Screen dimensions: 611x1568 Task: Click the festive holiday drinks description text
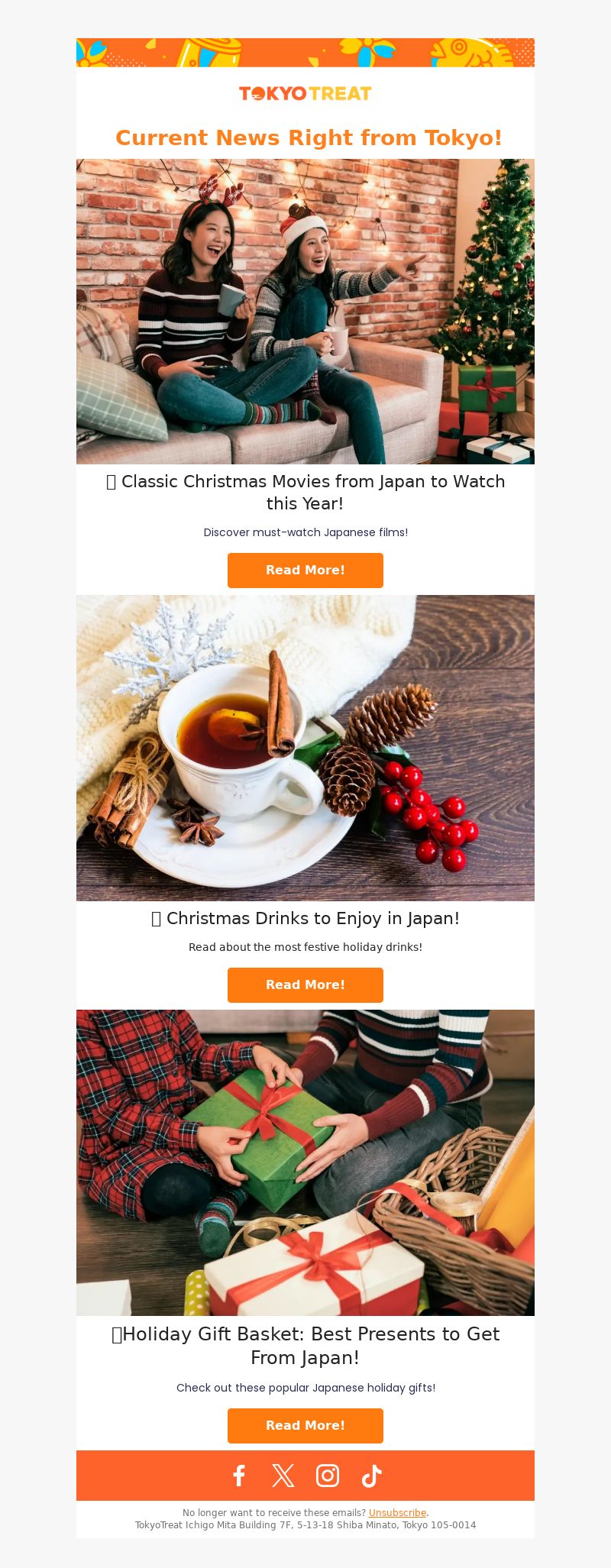coord(305,947)
